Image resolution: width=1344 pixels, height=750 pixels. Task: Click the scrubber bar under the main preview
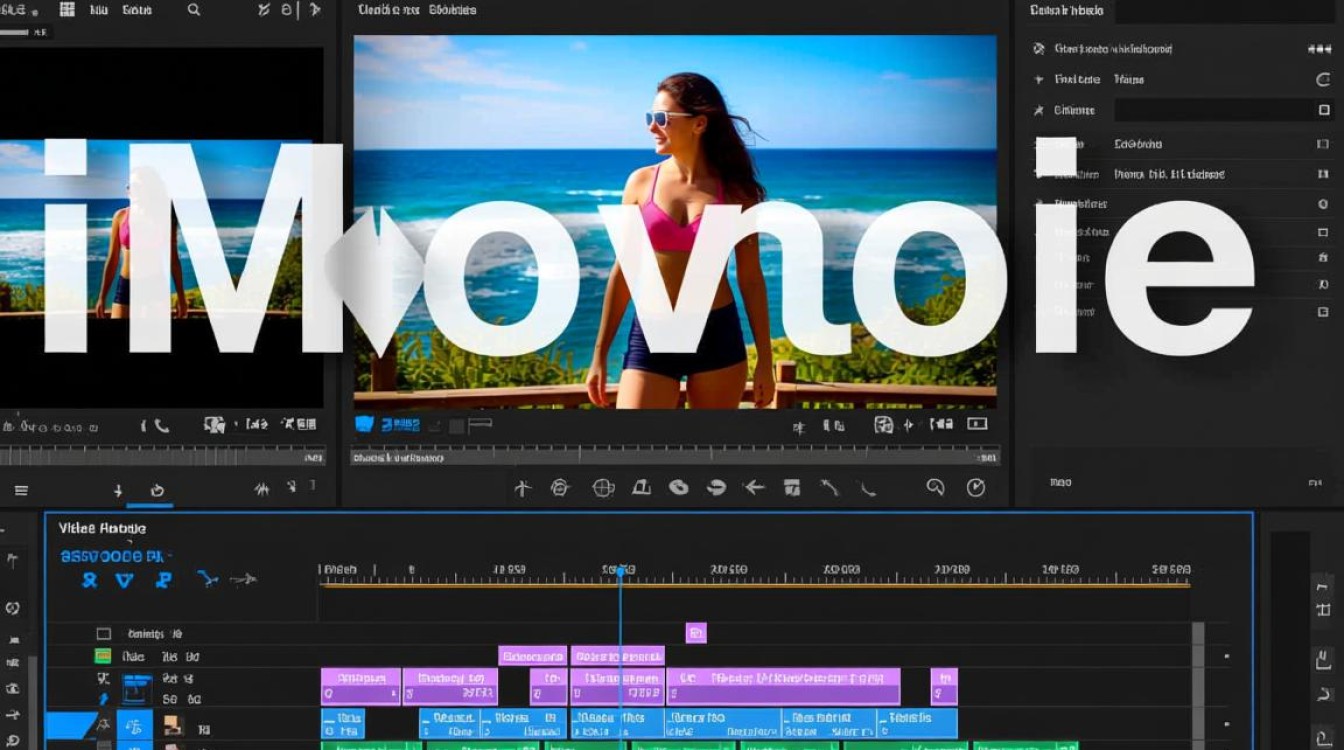675,457
